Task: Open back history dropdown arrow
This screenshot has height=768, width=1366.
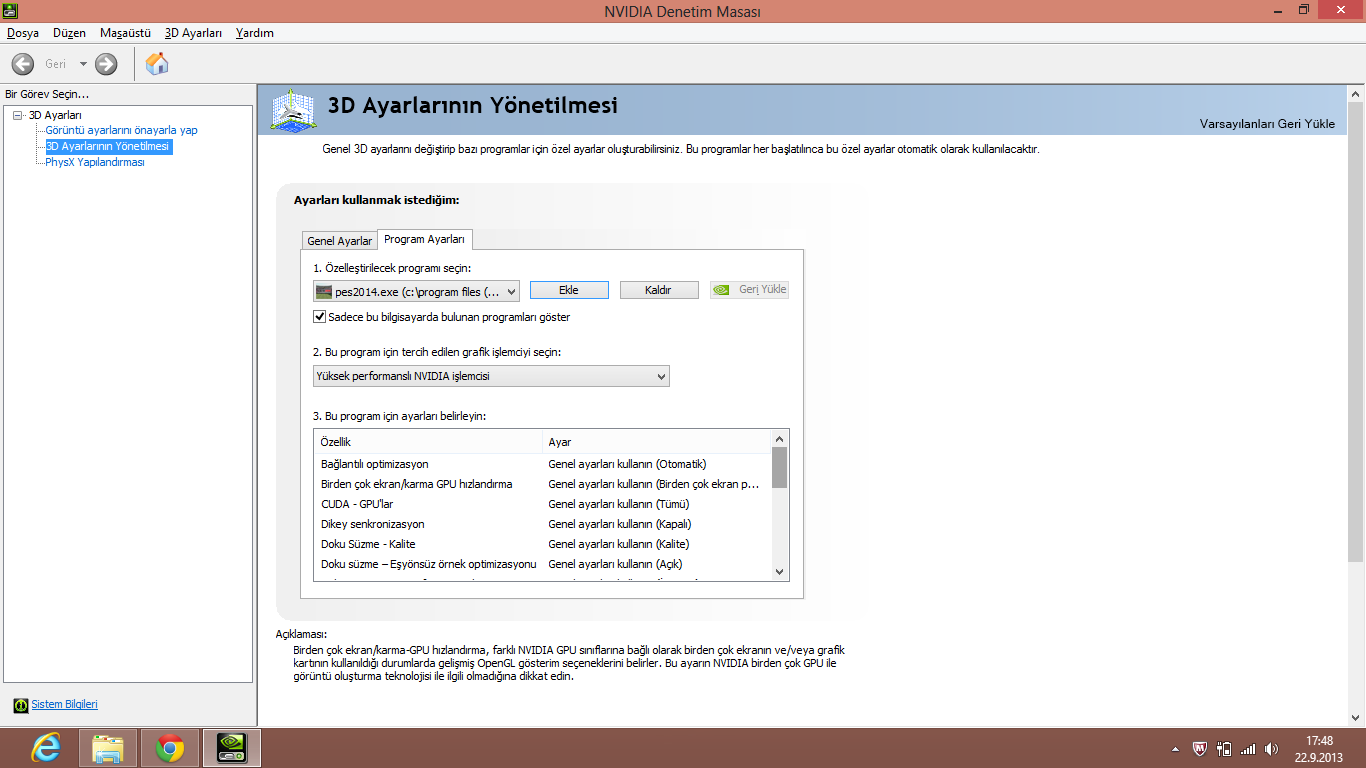Action: [x=83, y=64]
